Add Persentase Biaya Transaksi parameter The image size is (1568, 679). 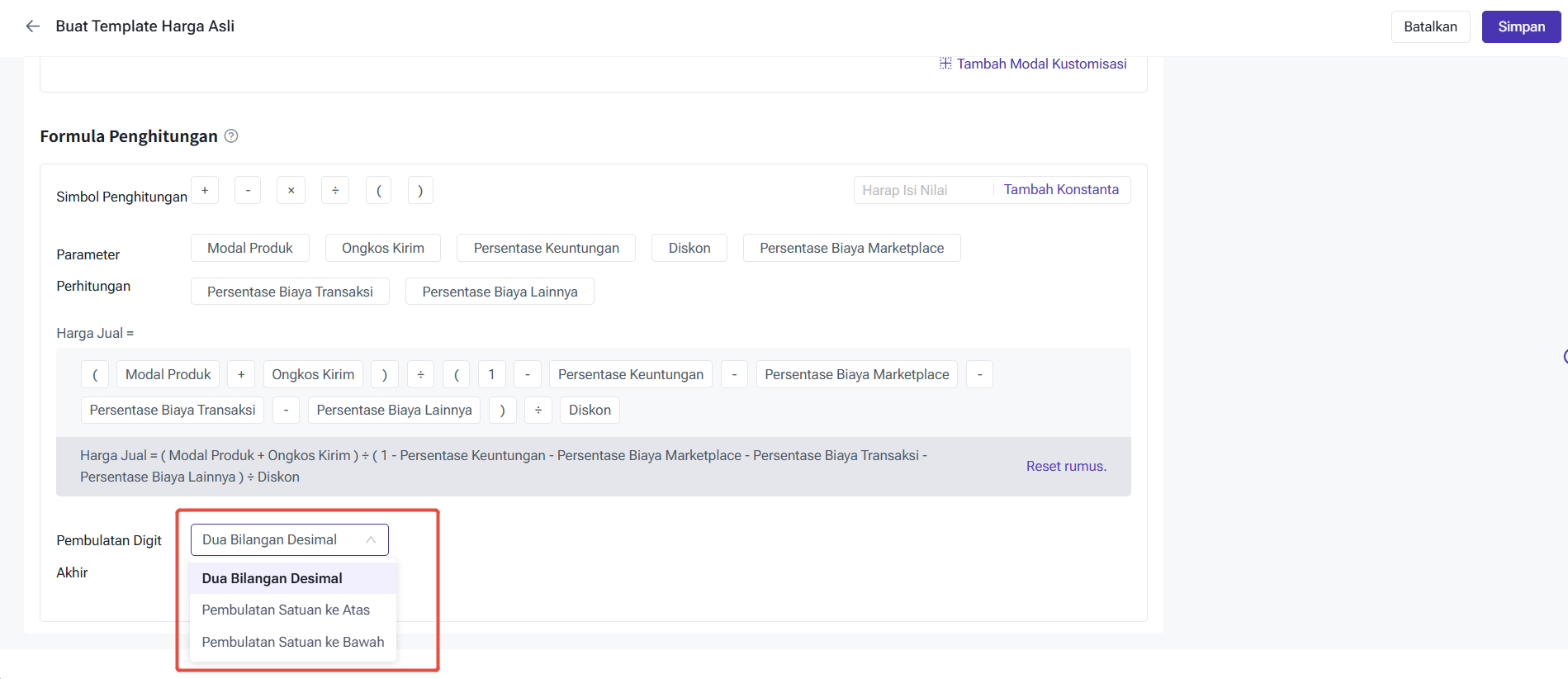tap(290, 292)
